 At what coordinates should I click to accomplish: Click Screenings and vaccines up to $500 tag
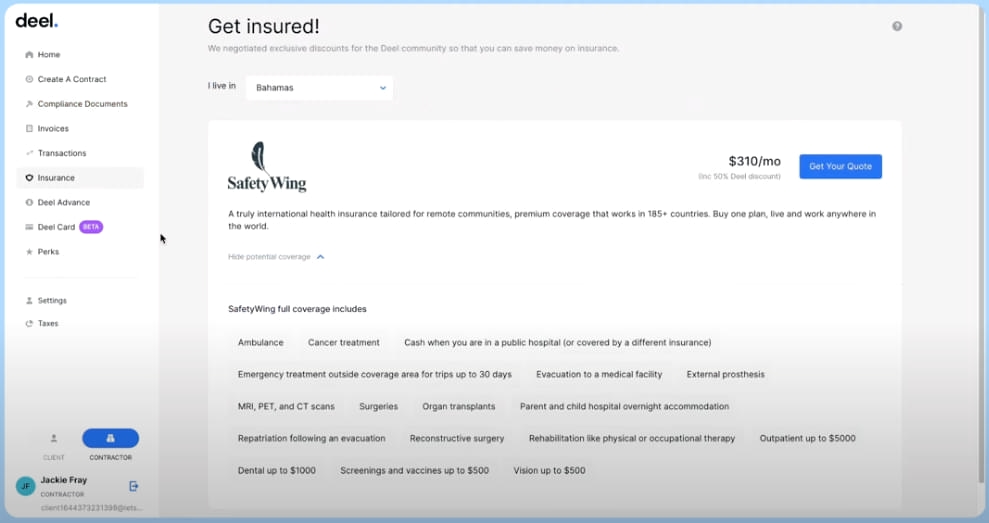[x=414, y=471]
